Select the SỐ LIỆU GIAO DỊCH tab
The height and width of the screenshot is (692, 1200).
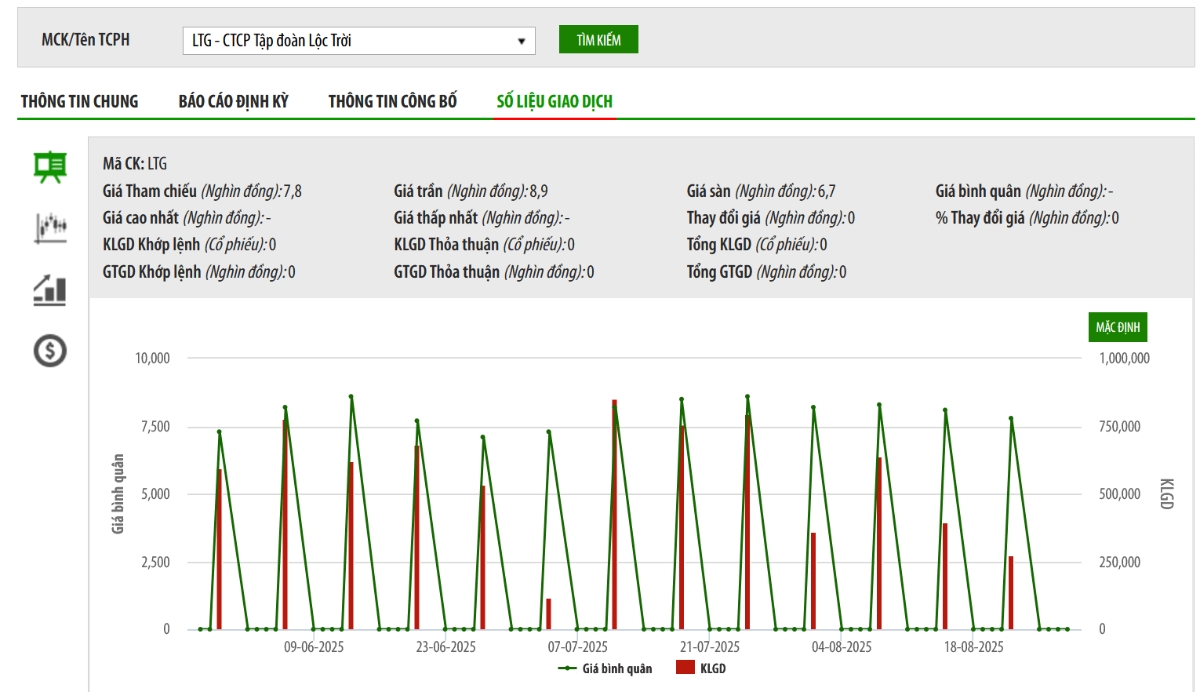tap(555, 101)
